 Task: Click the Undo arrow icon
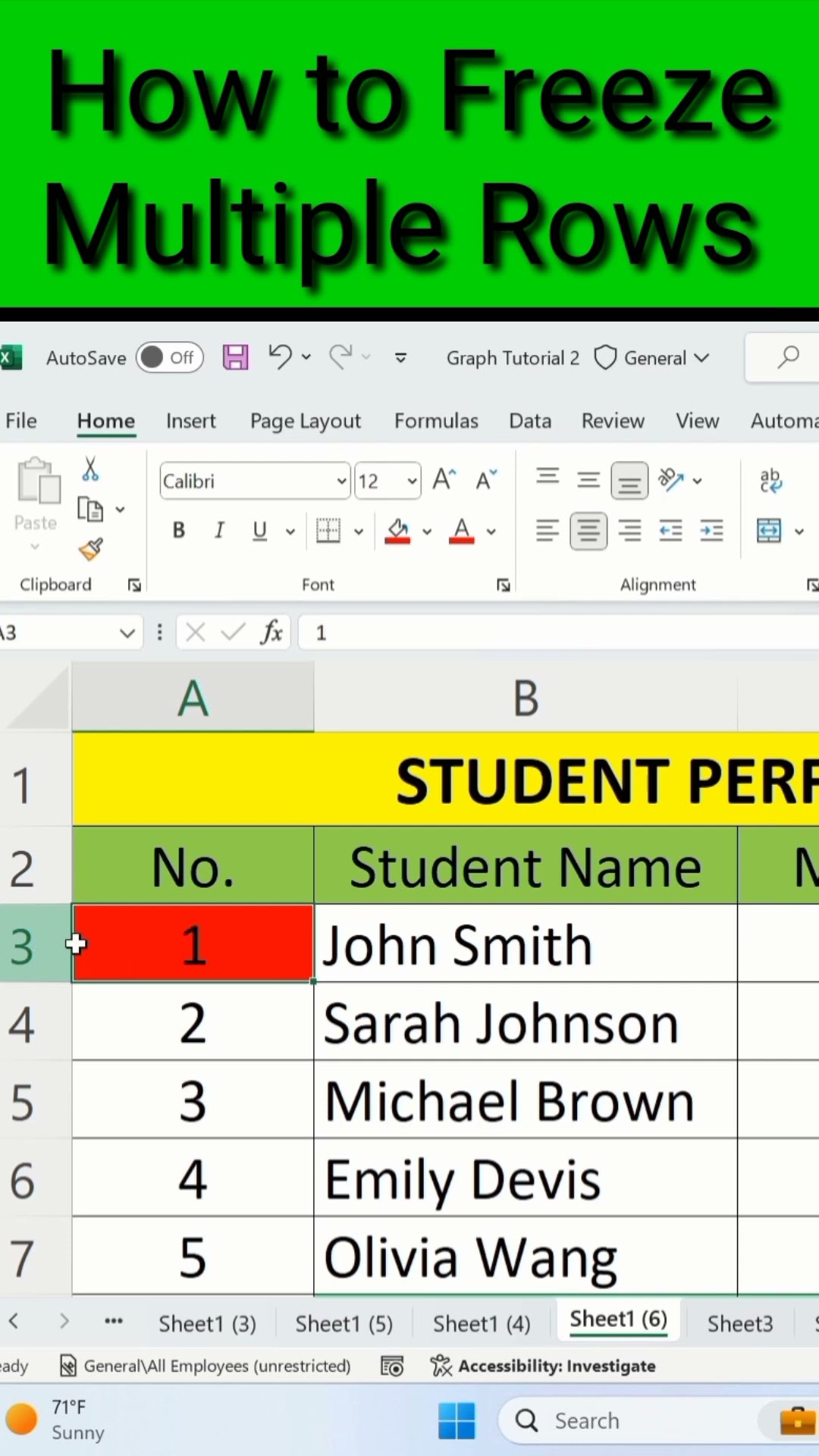tap(280, 356)
